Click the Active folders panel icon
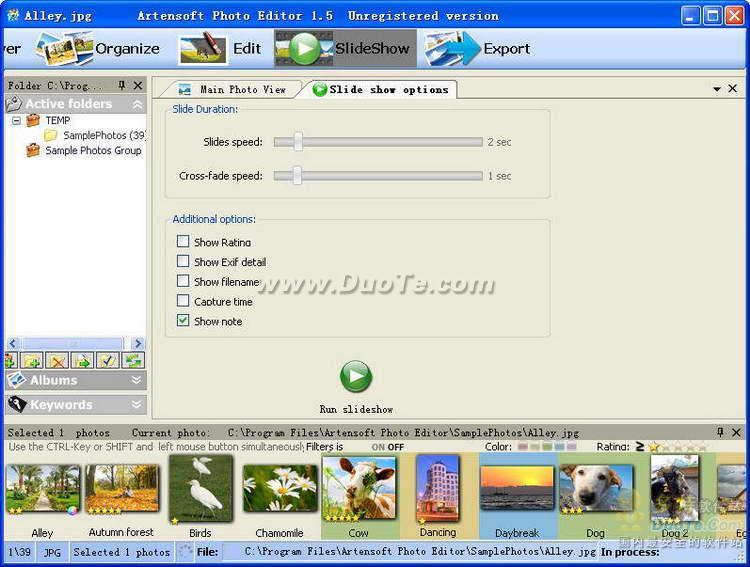 pyautogui.click(x=13, y=103)
